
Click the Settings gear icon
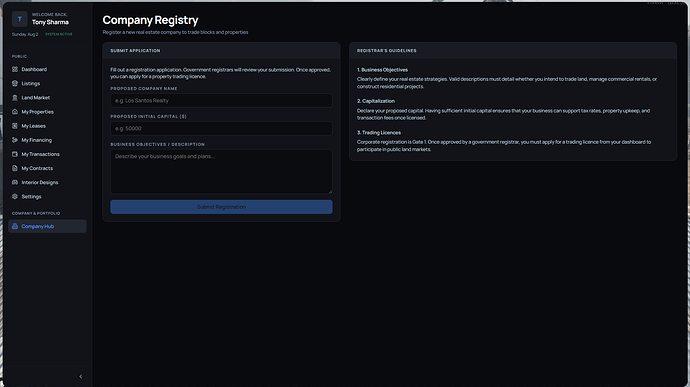15,196
